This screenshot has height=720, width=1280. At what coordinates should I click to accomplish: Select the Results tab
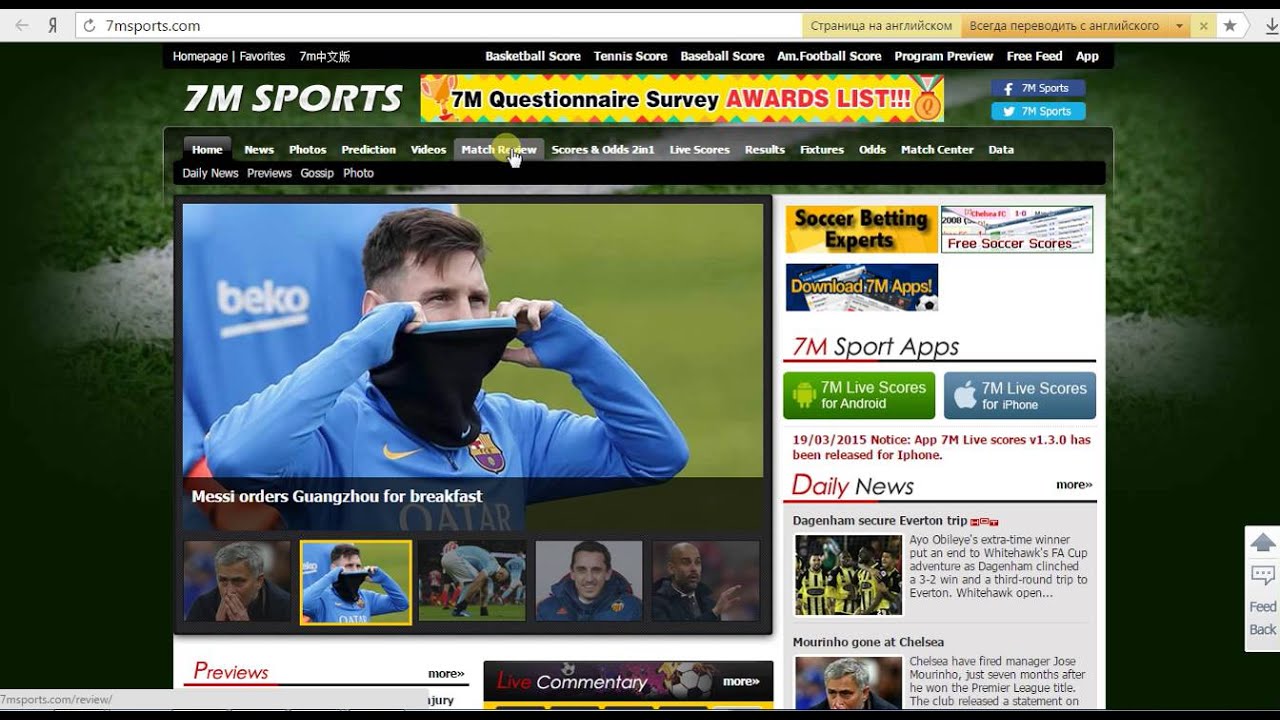tap(765, 149)
